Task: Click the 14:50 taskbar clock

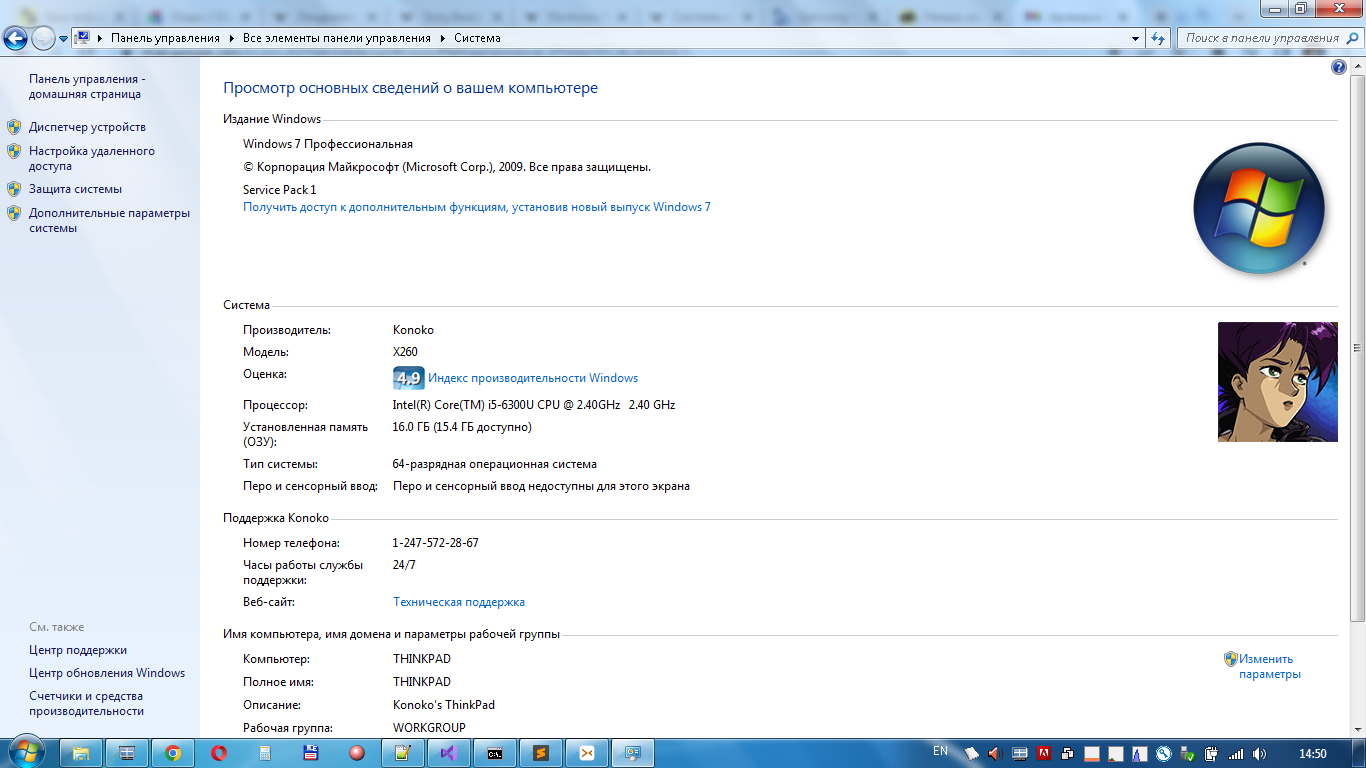Action: 1312,753
